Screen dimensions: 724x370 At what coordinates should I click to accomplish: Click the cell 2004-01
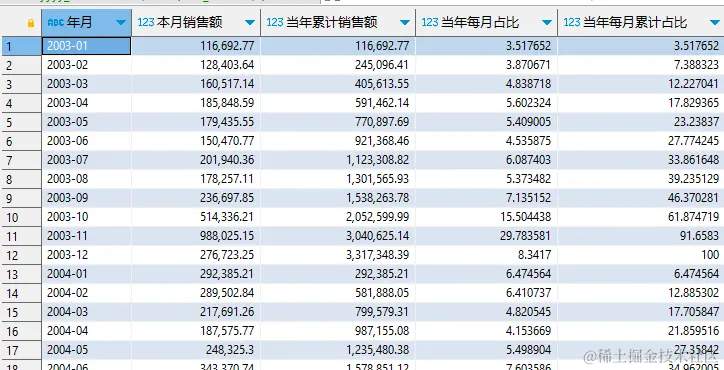(86, 274)
